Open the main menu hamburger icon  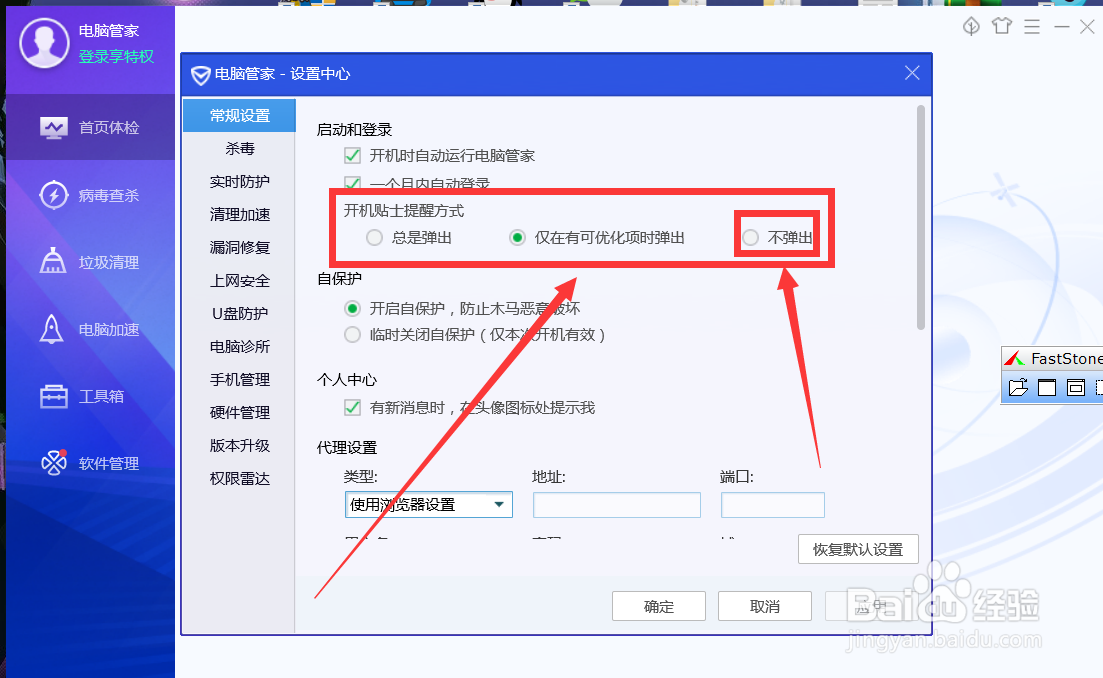tap(1032, 27)
